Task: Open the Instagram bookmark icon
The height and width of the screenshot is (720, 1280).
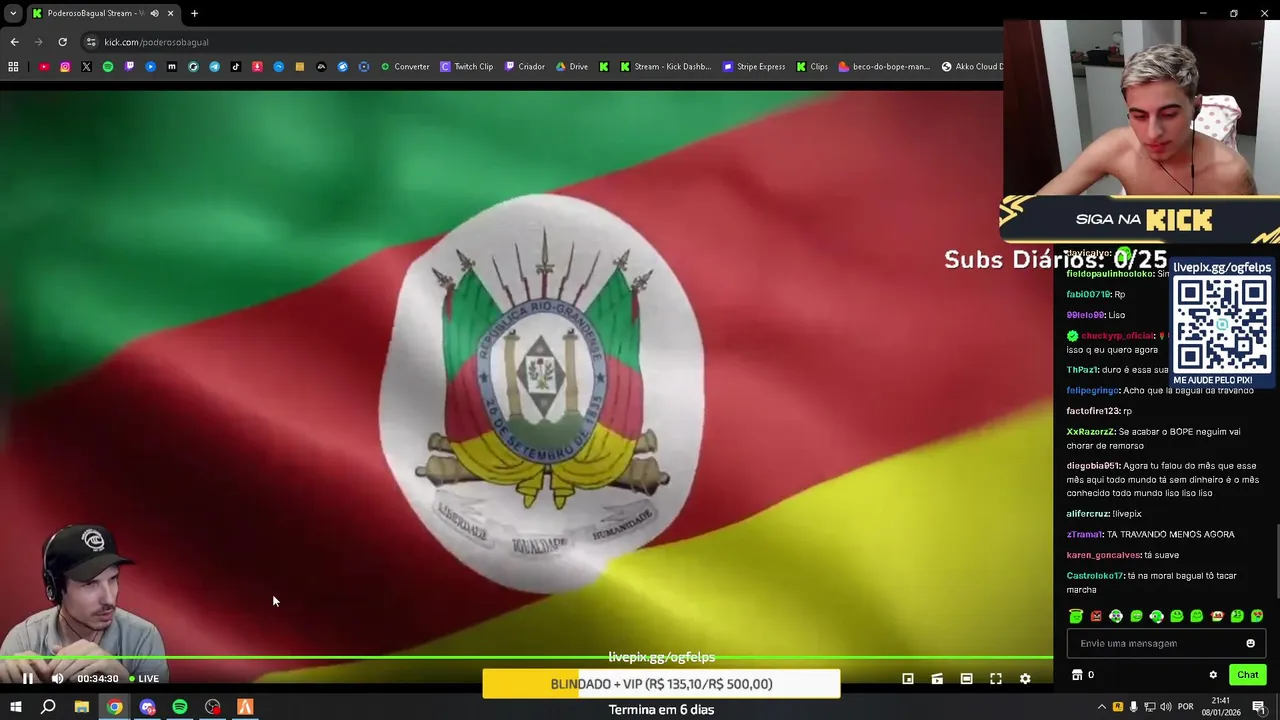Action: pos(65,67)
